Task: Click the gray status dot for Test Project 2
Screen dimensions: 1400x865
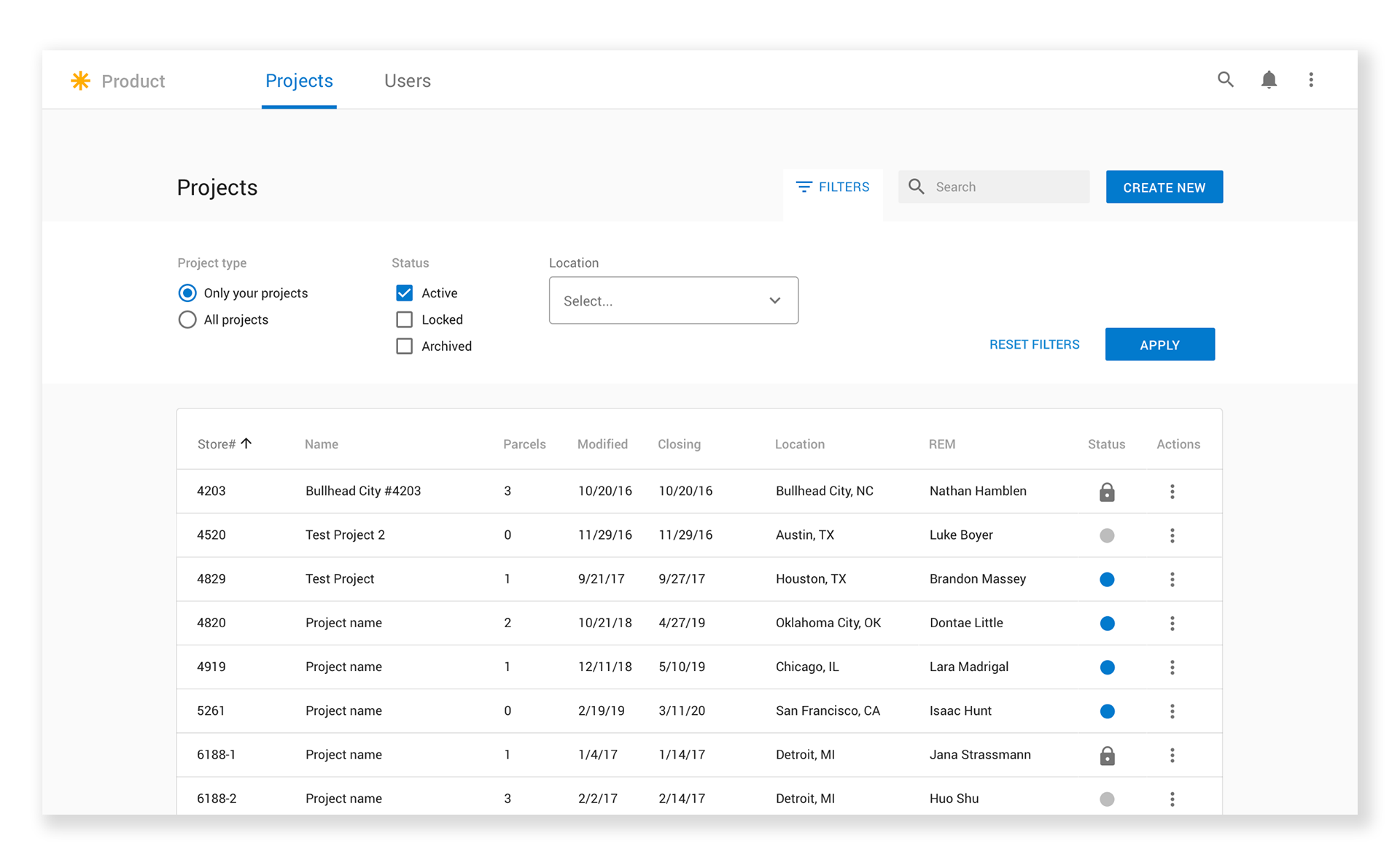Action: [x=1107, y=535]
